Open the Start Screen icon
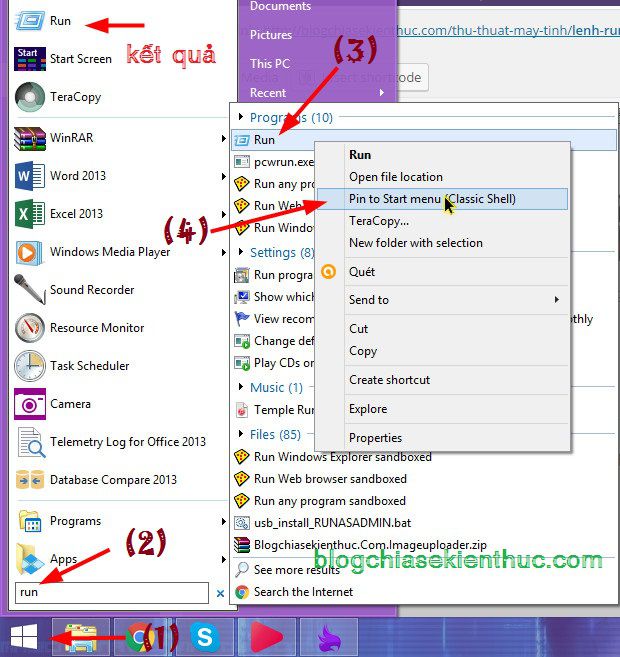 (x=30, y=59)
